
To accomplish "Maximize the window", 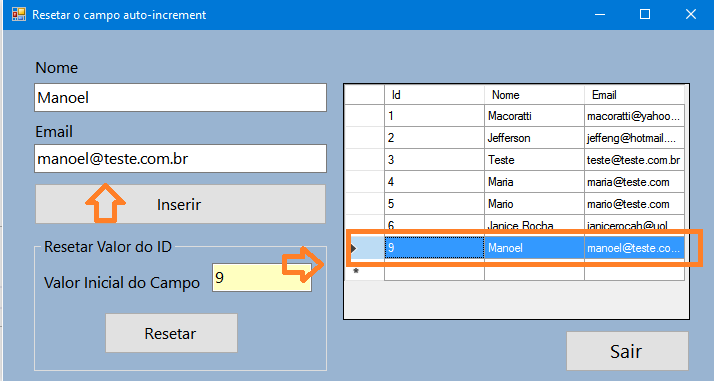I will [645, 15].
